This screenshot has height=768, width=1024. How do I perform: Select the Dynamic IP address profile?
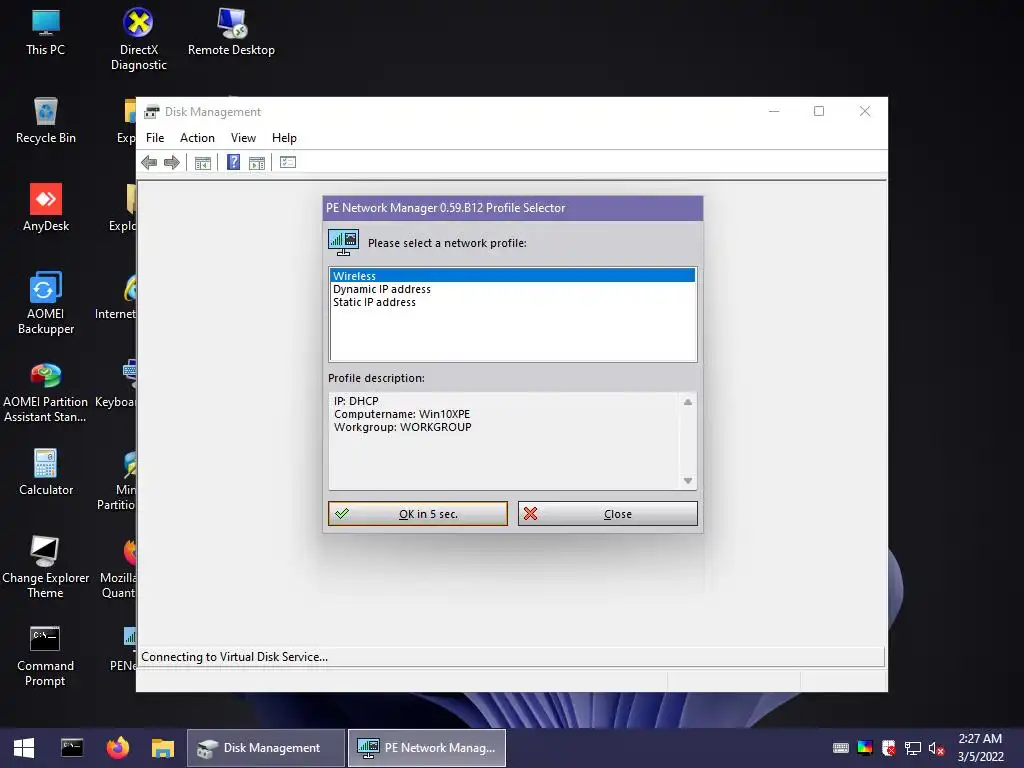point(513,289)
